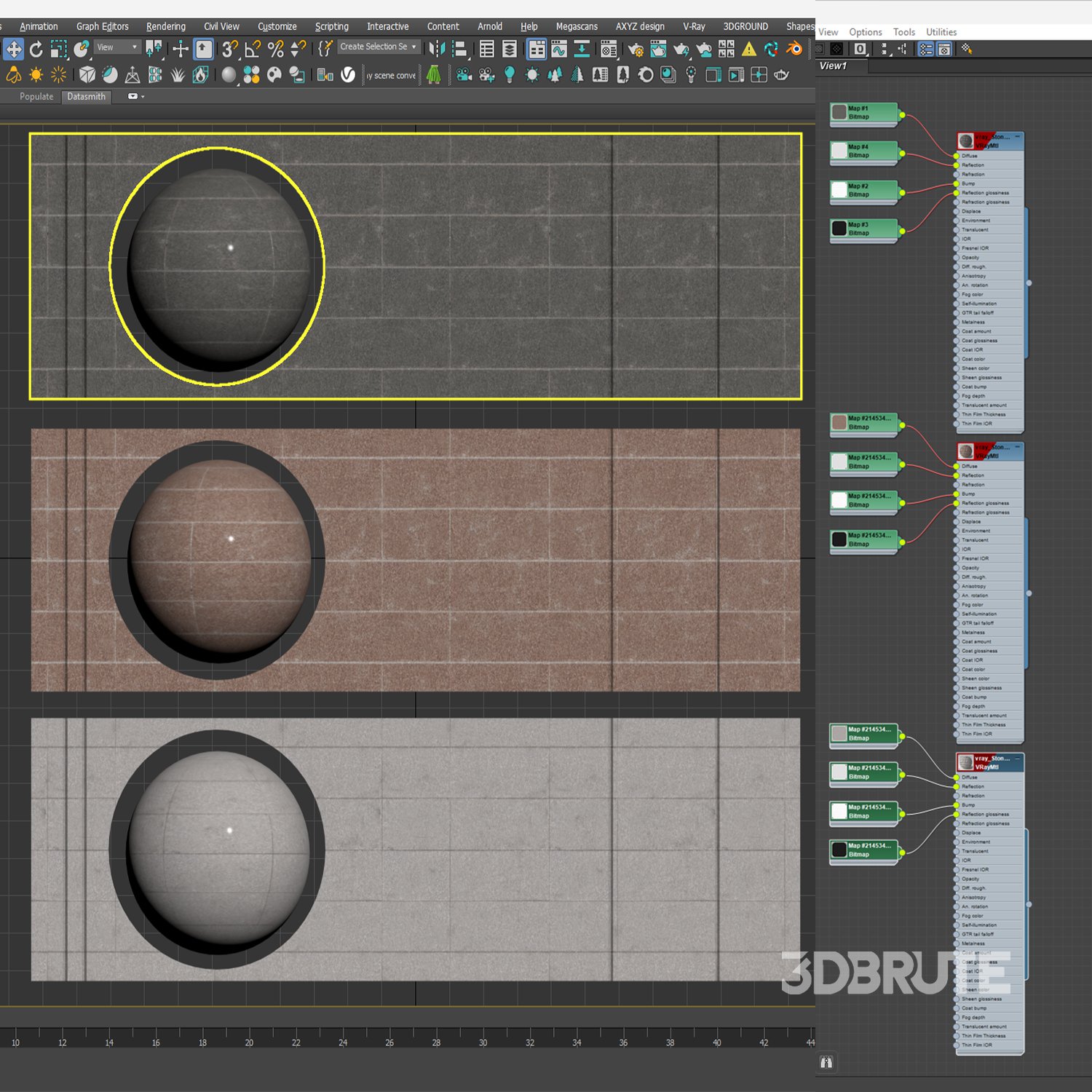The height and width of the screenshot is (1092, 1092).
Task: Click the Pick Material from Object icon
Action: pos(967,49)
